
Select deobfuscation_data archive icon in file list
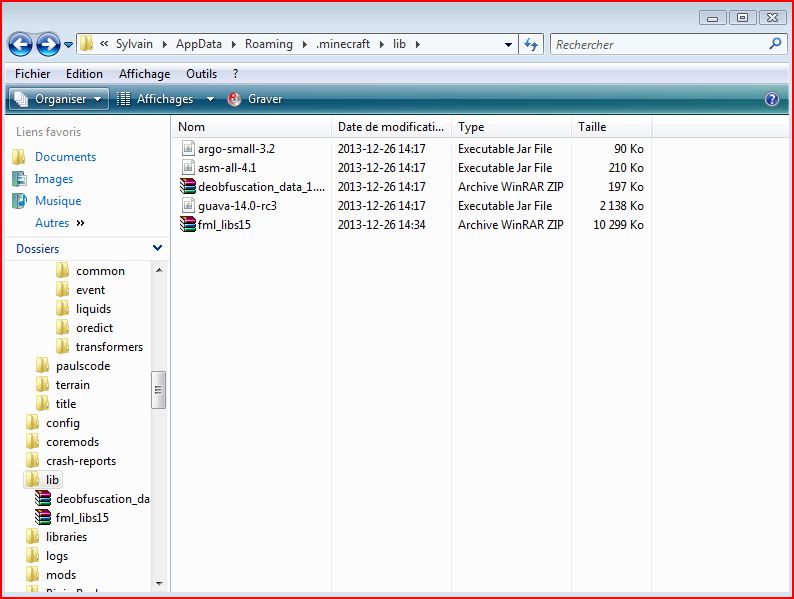point(188,186)
